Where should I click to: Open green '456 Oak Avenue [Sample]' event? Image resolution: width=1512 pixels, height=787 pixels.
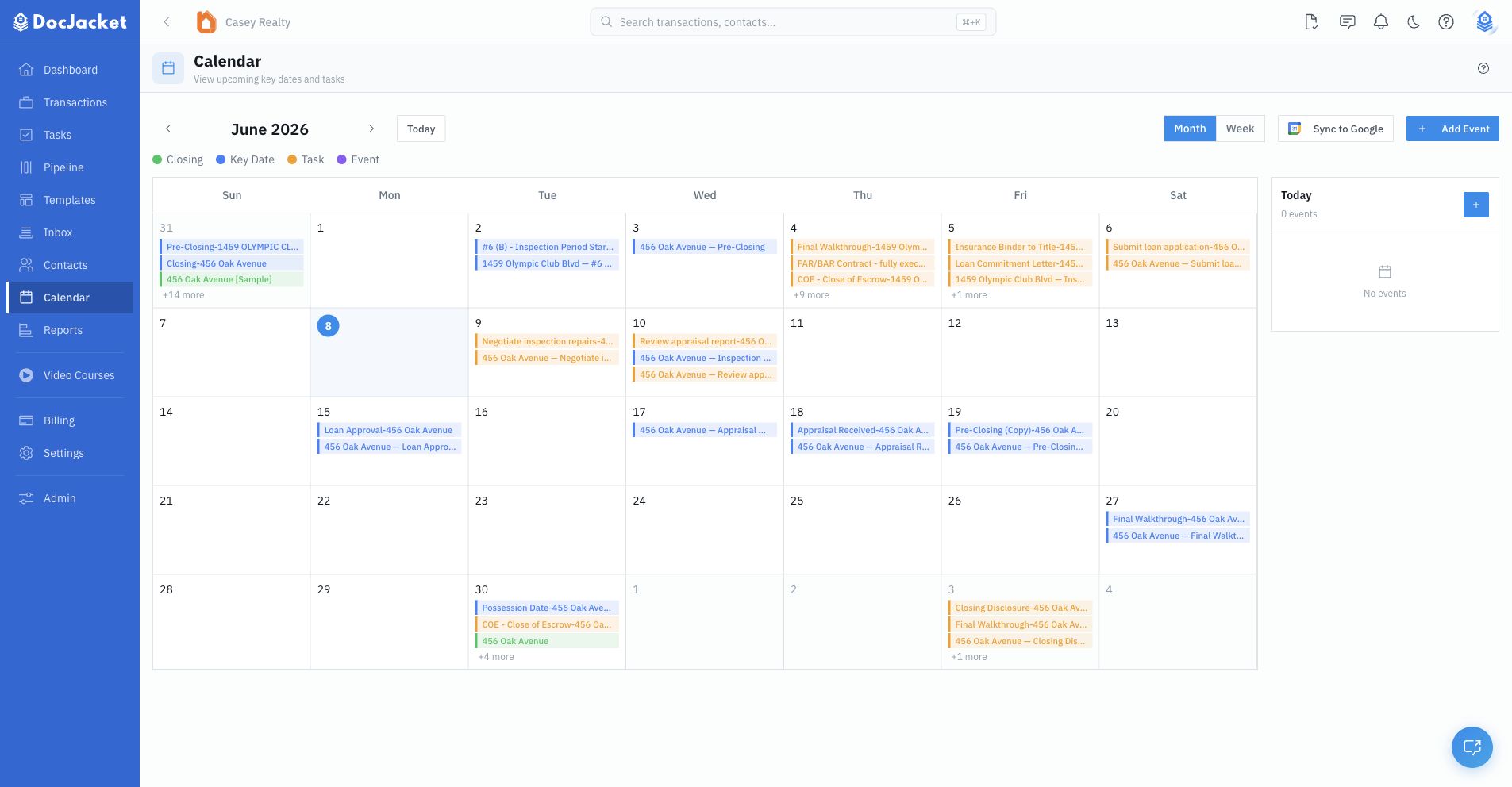click(x=232, y=279)
